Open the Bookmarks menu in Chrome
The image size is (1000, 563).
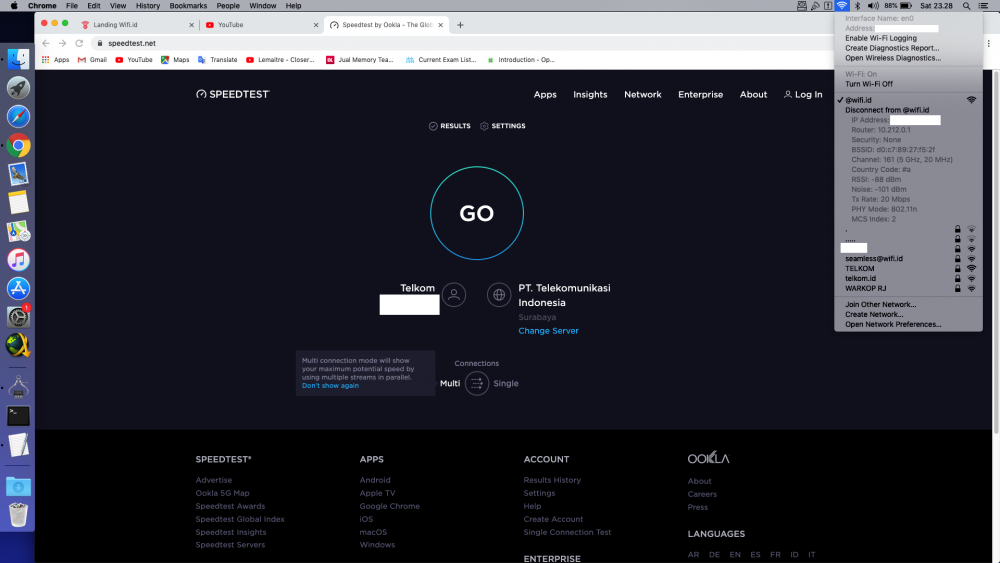click(x=188, y=6)
